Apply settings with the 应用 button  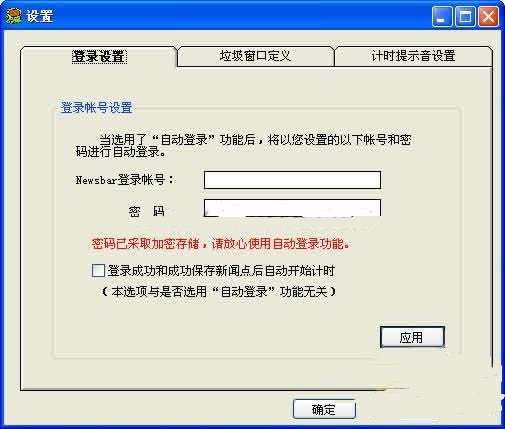[x=412, y=337]
